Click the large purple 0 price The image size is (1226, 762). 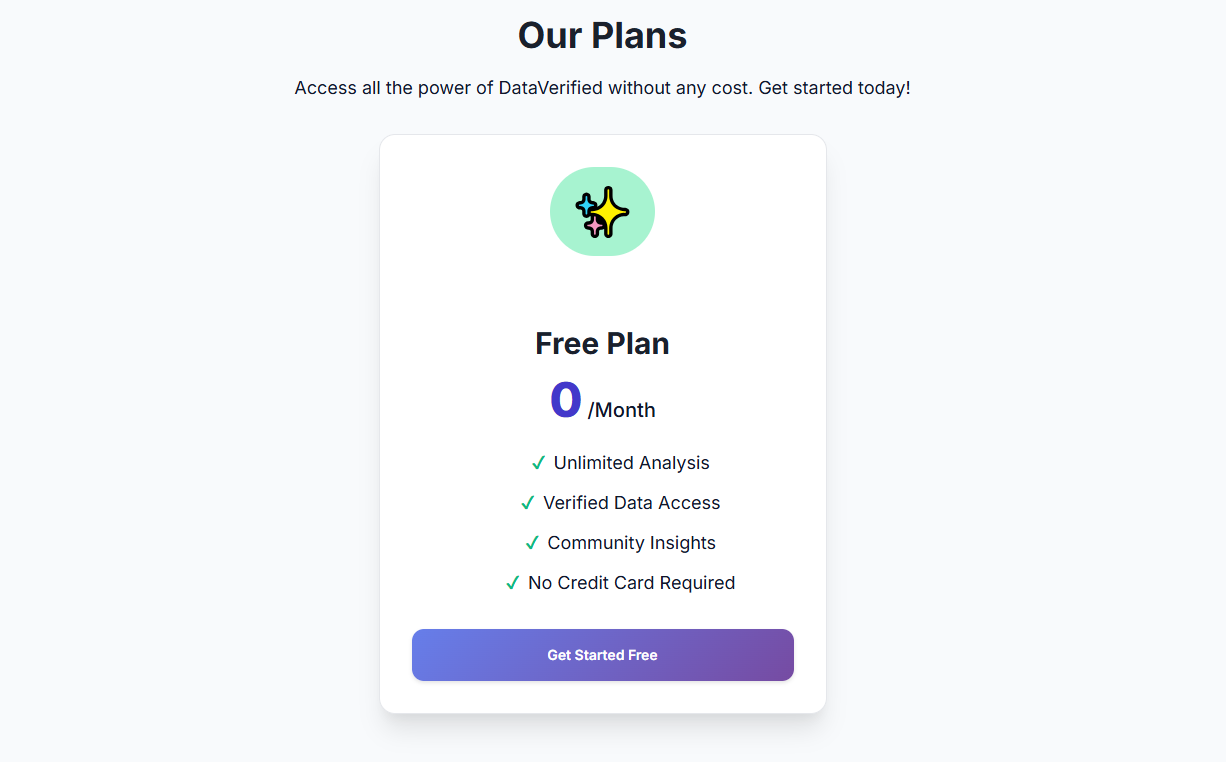[565, 400]
